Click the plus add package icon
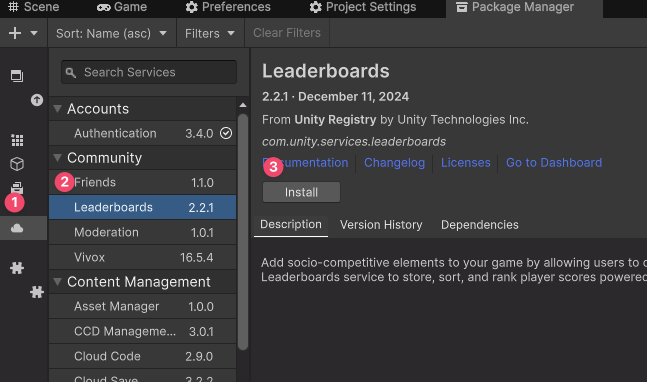Screen dimensions: 647x382 click(x=15, y=33)
